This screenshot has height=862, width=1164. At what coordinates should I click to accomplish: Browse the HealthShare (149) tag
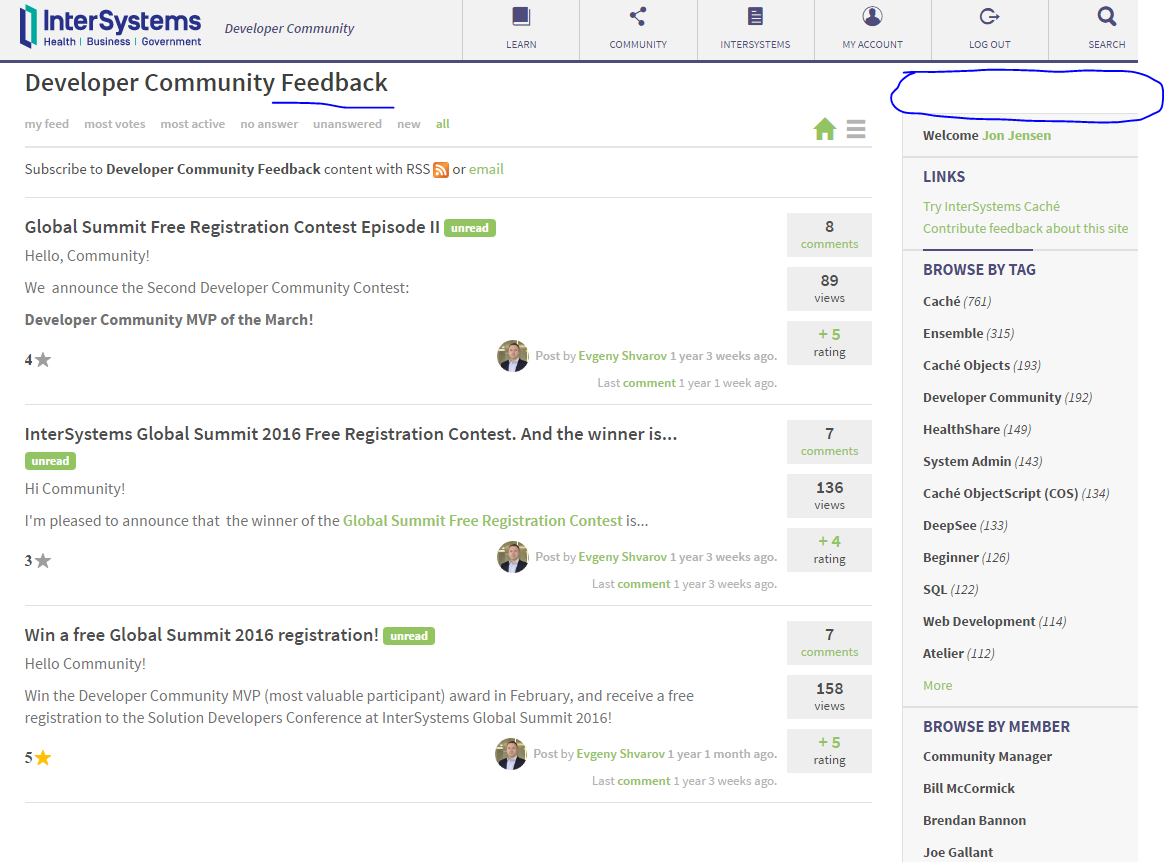(977, 429)
